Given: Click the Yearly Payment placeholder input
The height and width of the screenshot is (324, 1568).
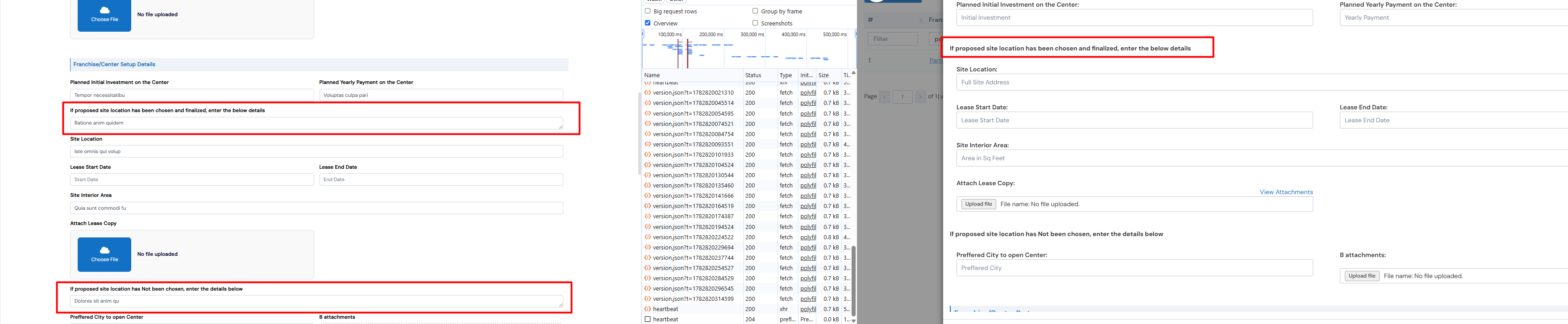Looking at the screenshot, I should click(x=1454, y=18).
